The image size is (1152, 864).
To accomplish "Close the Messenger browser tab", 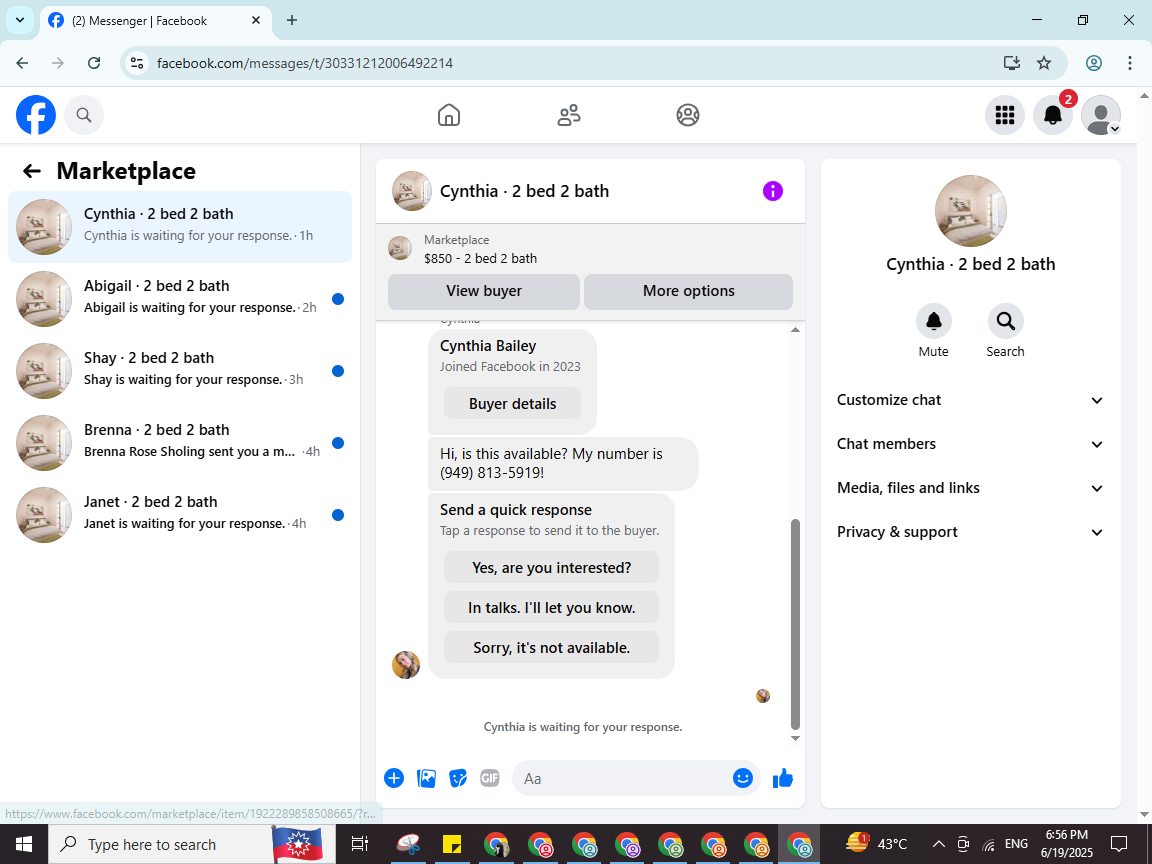I will coord(256,21).
